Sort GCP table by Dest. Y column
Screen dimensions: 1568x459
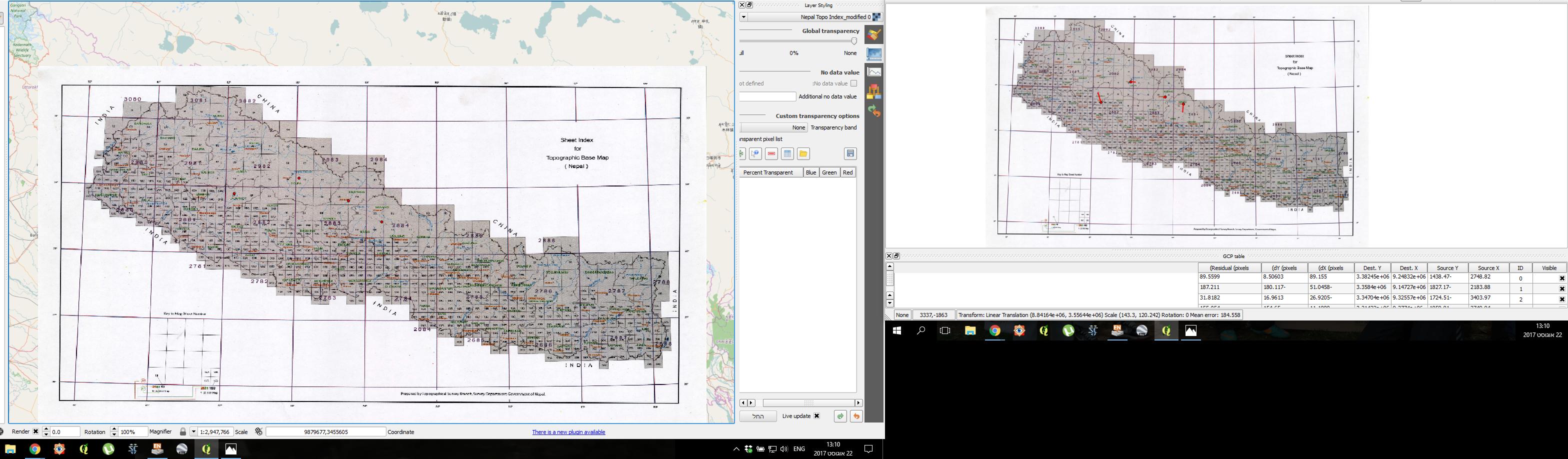[1372, 268]
